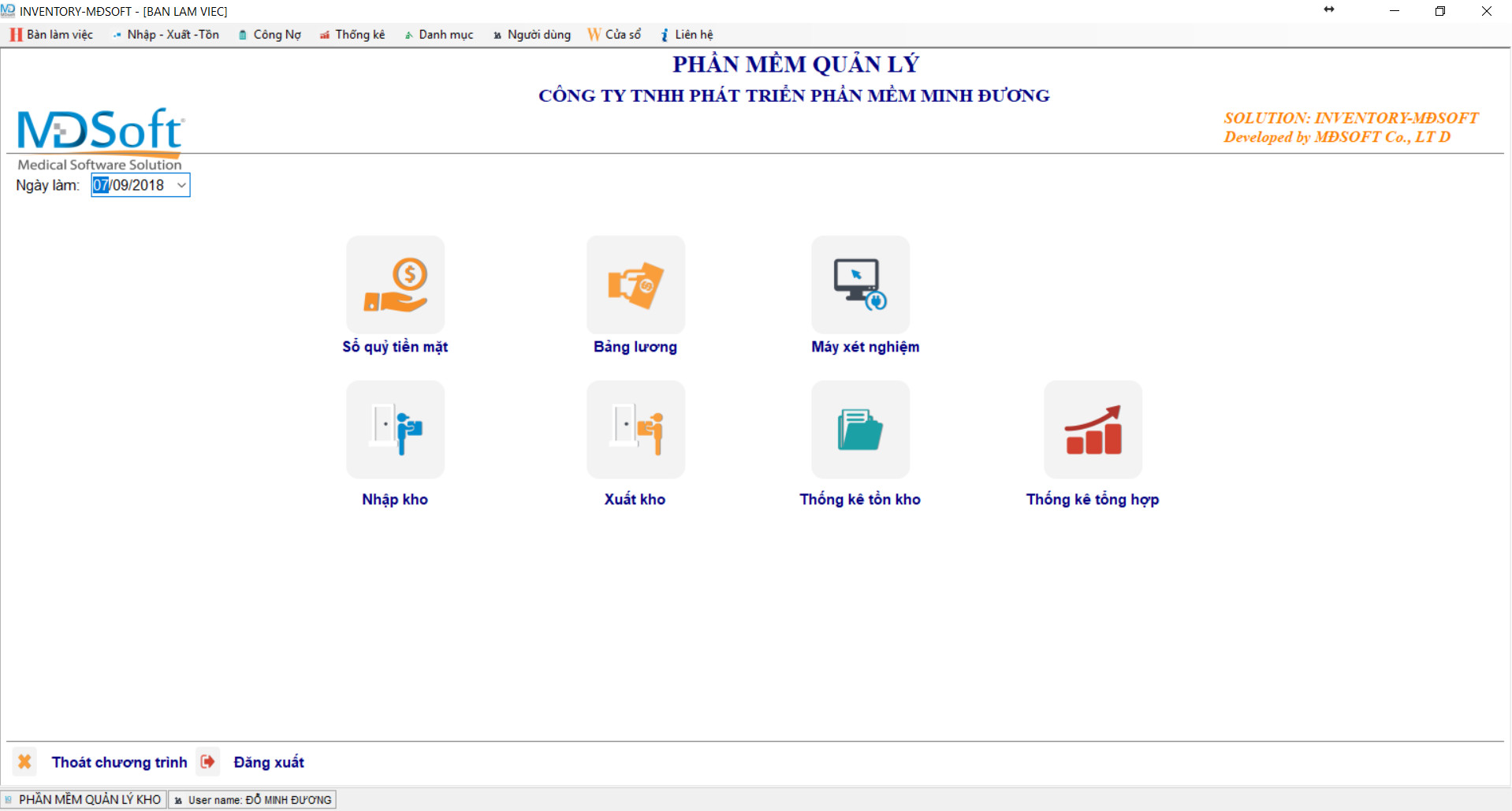
Task: Open the Bảng lương payroll icon
Action: coord(635,285)
